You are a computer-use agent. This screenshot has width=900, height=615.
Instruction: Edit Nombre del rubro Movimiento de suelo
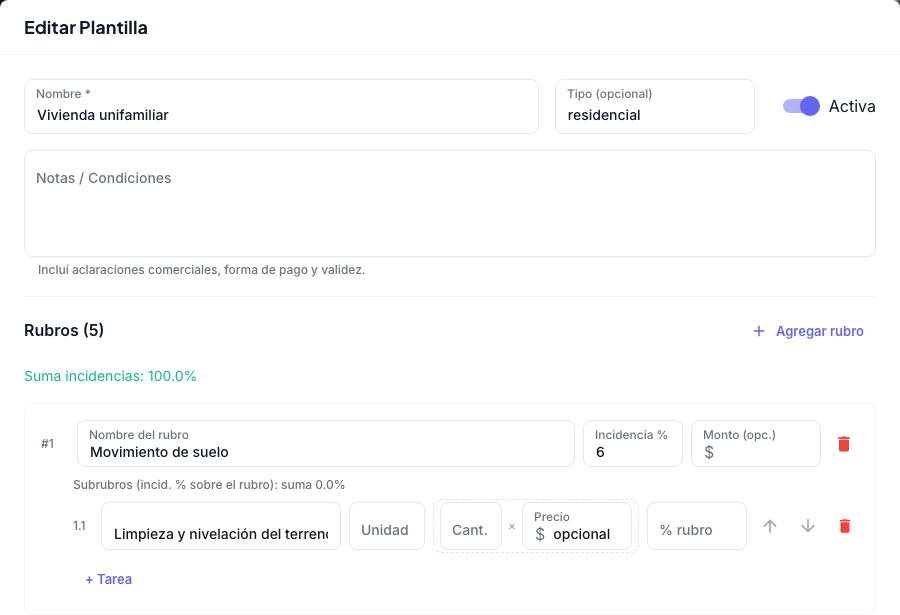click(x=325, y=444)
